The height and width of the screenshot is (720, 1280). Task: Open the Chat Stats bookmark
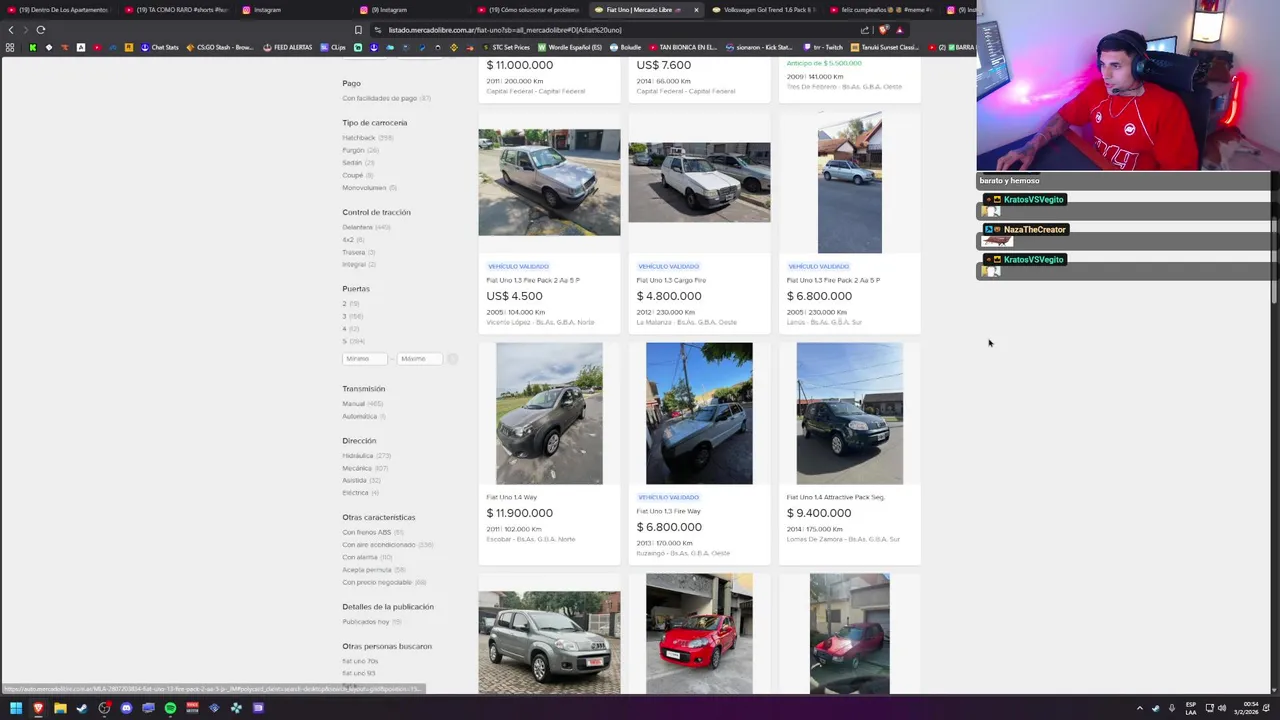[159, 47]
